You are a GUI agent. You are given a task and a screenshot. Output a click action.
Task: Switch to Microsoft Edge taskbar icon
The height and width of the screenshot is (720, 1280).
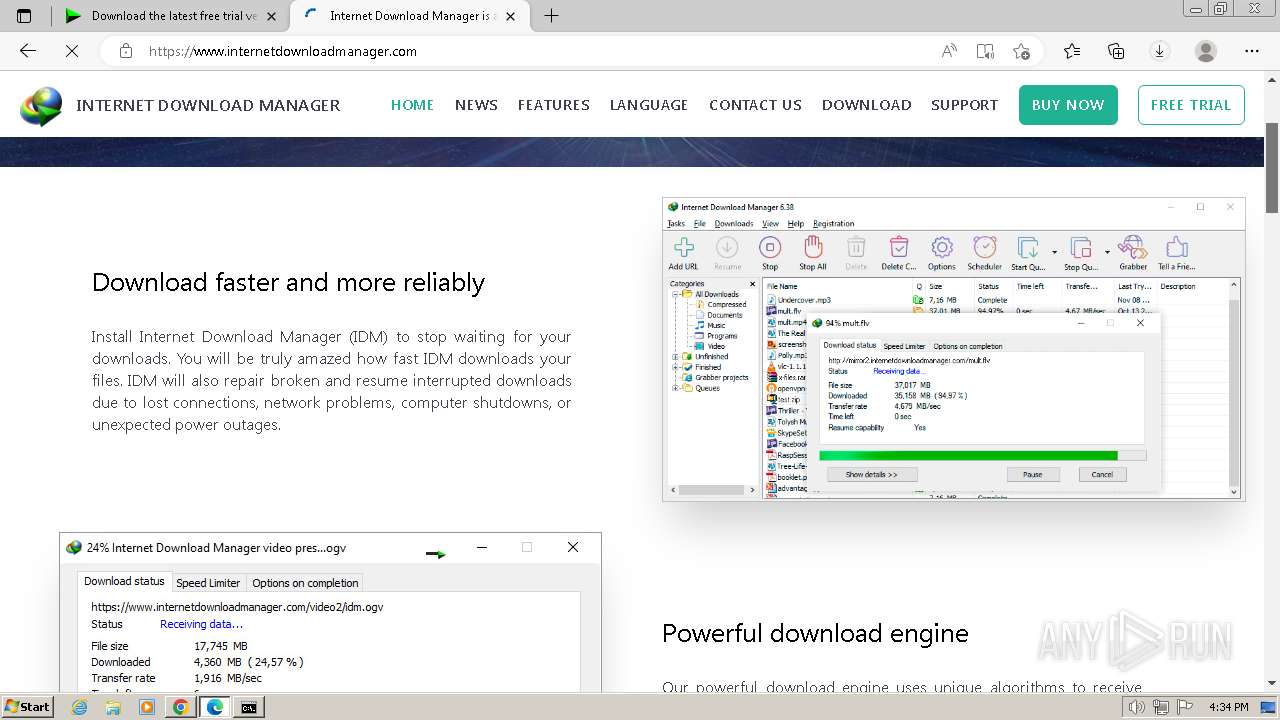tap(214, 707)
